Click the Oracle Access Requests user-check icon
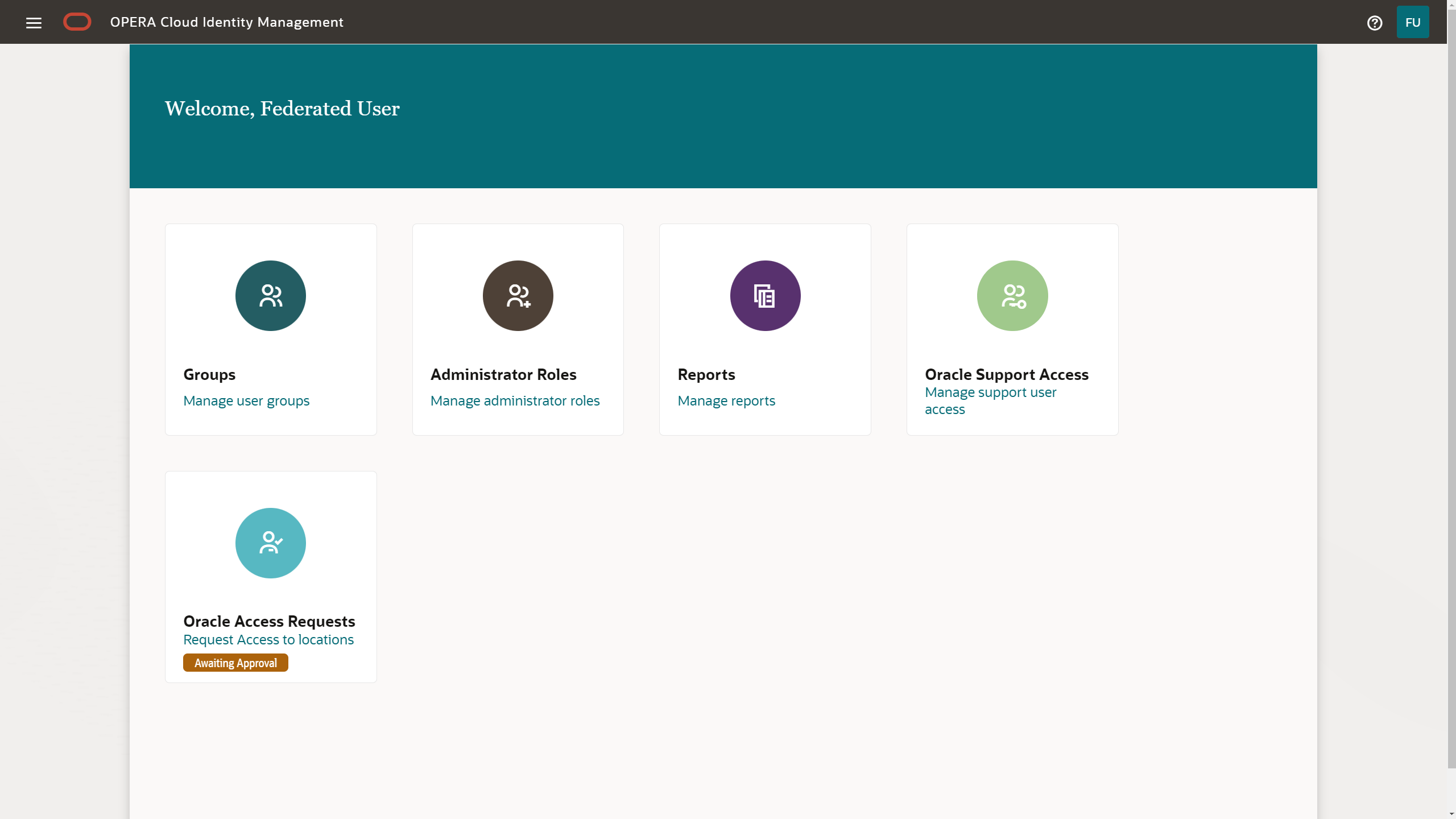The height and width of the screenshot is (819, 1456). coord(271,543)
